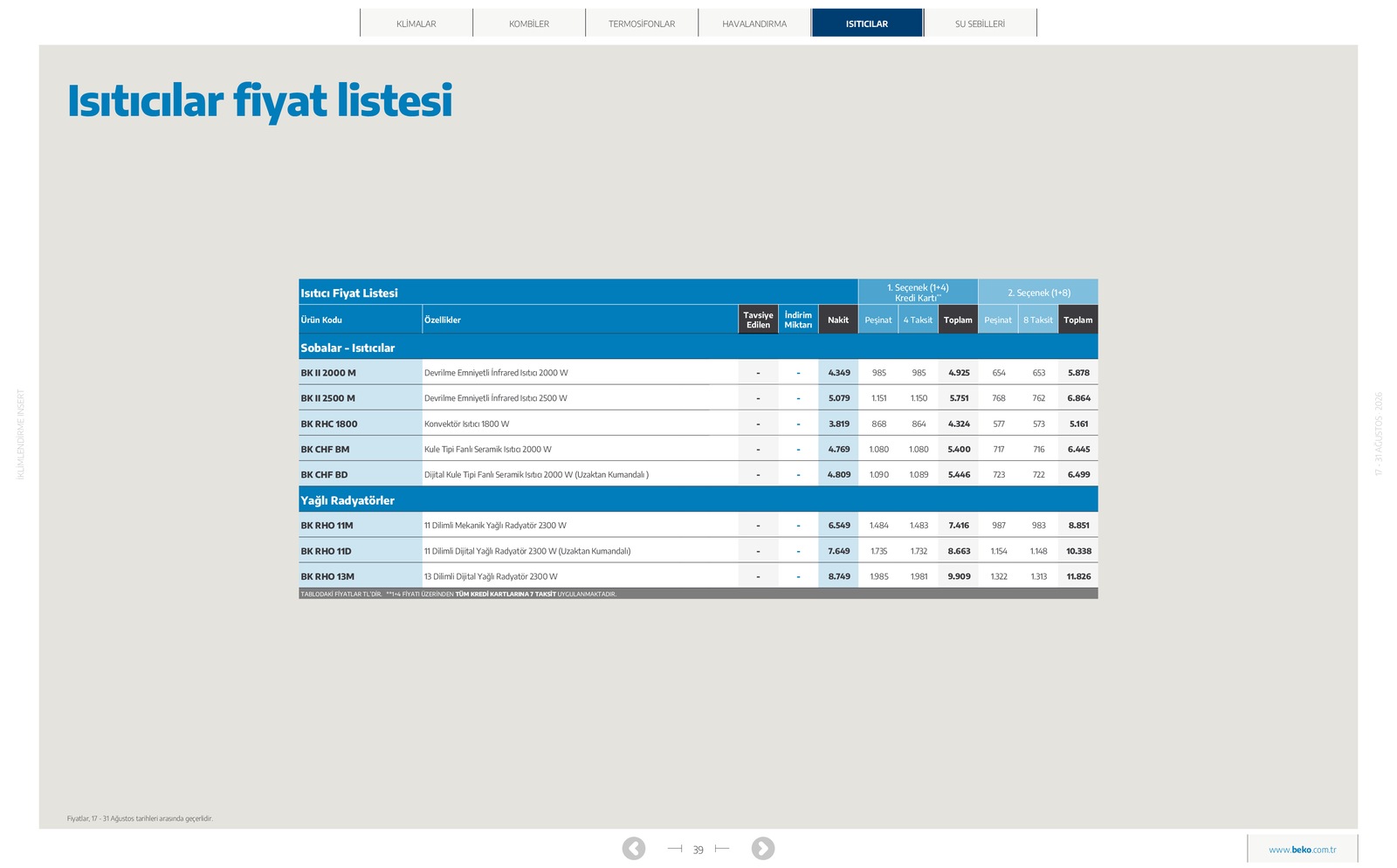Select product code BK CHF BM
Image resolution: width=1397 pixels, height=868 pixels.
pos(325,449)
